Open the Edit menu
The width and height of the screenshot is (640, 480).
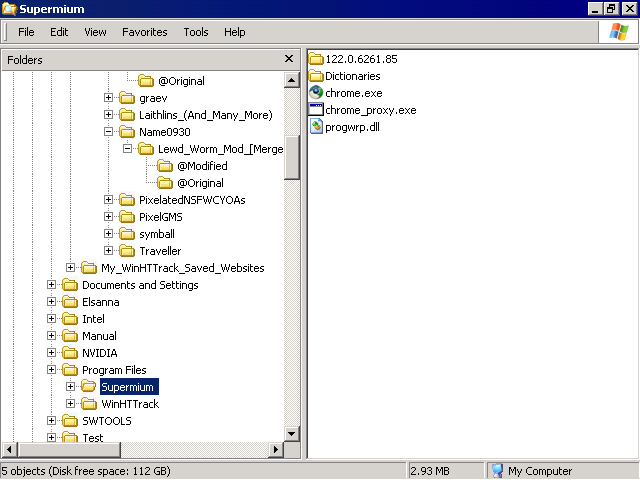(59, 32)
